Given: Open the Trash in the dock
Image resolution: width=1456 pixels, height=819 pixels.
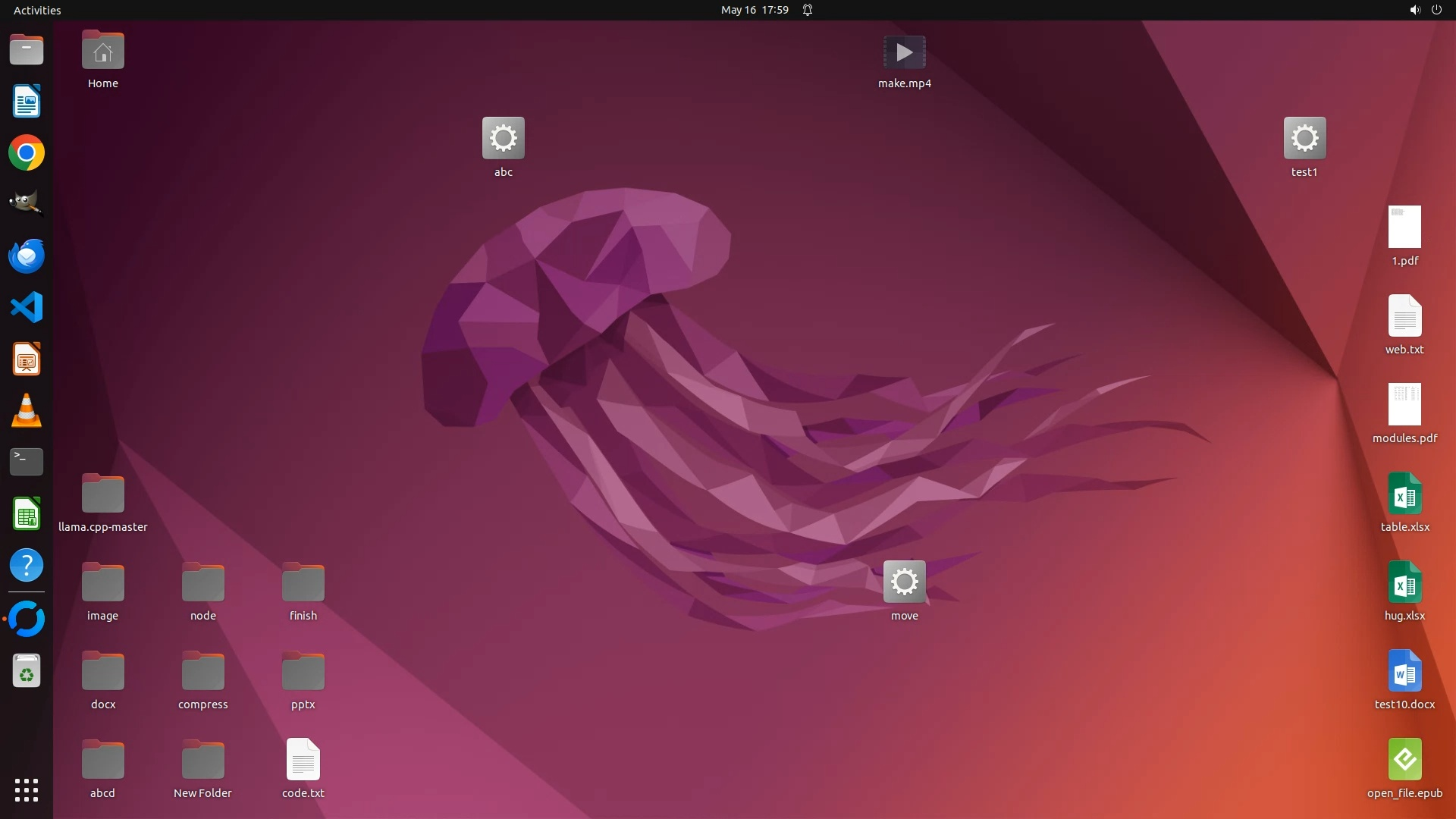Looking at the screenshot, I should (x=27, y=671).
